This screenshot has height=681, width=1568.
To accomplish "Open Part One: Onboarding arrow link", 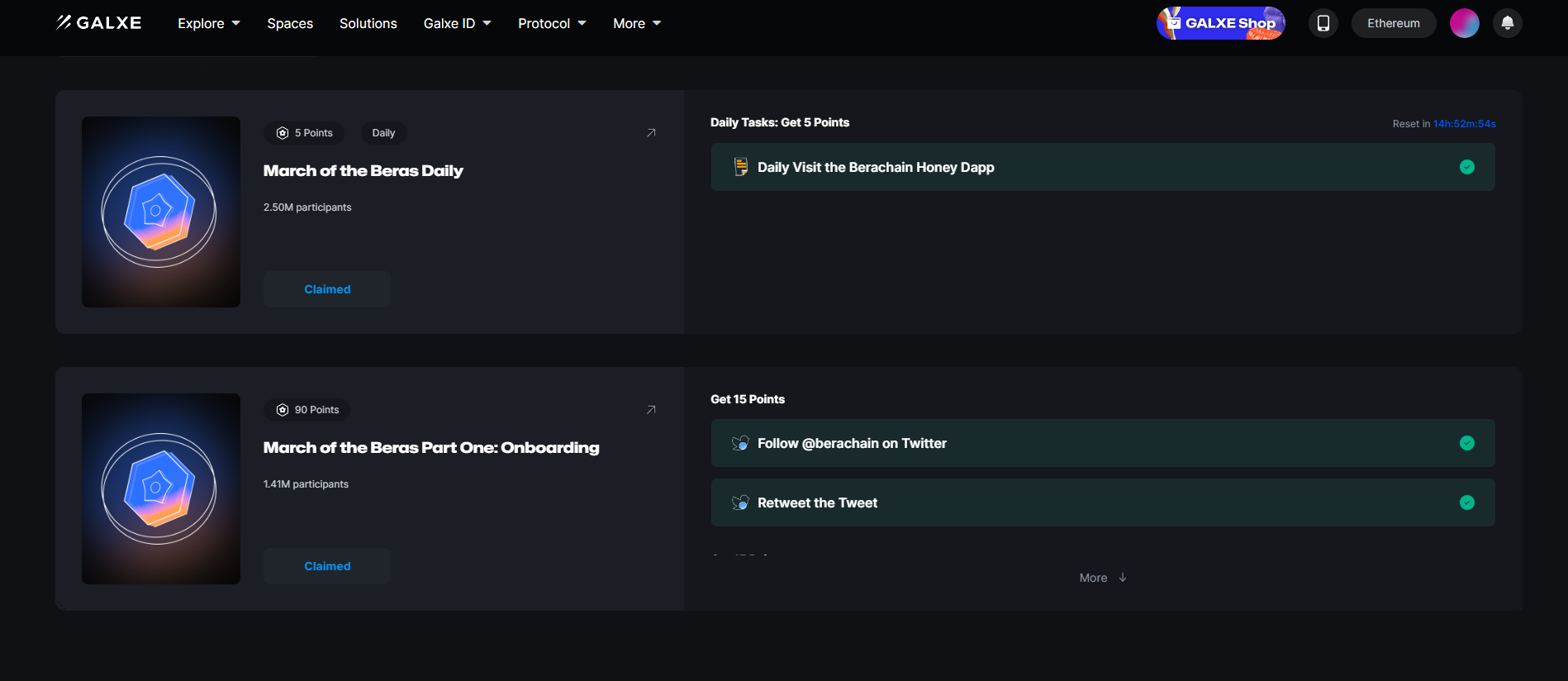I will 651,410.
